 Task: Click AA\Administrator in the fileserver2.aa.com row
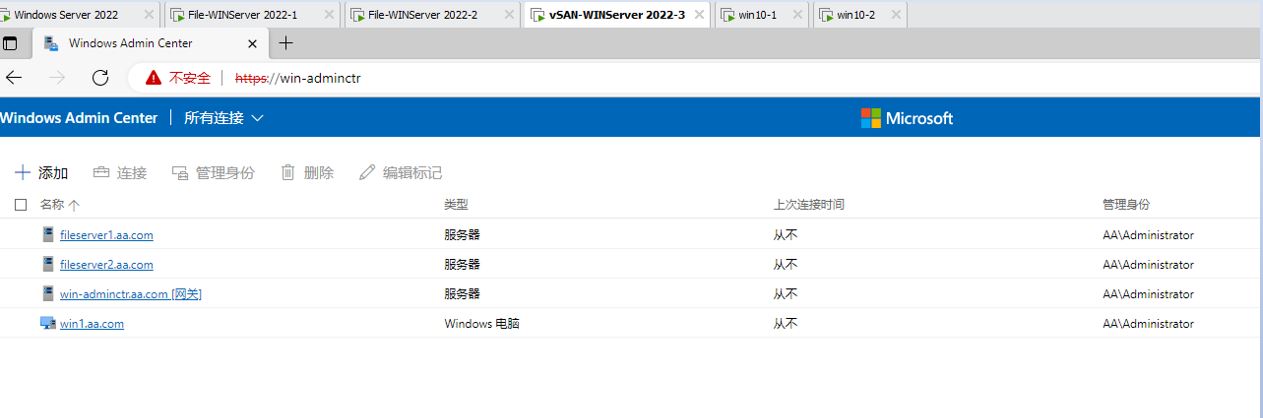pos(1148,264)
